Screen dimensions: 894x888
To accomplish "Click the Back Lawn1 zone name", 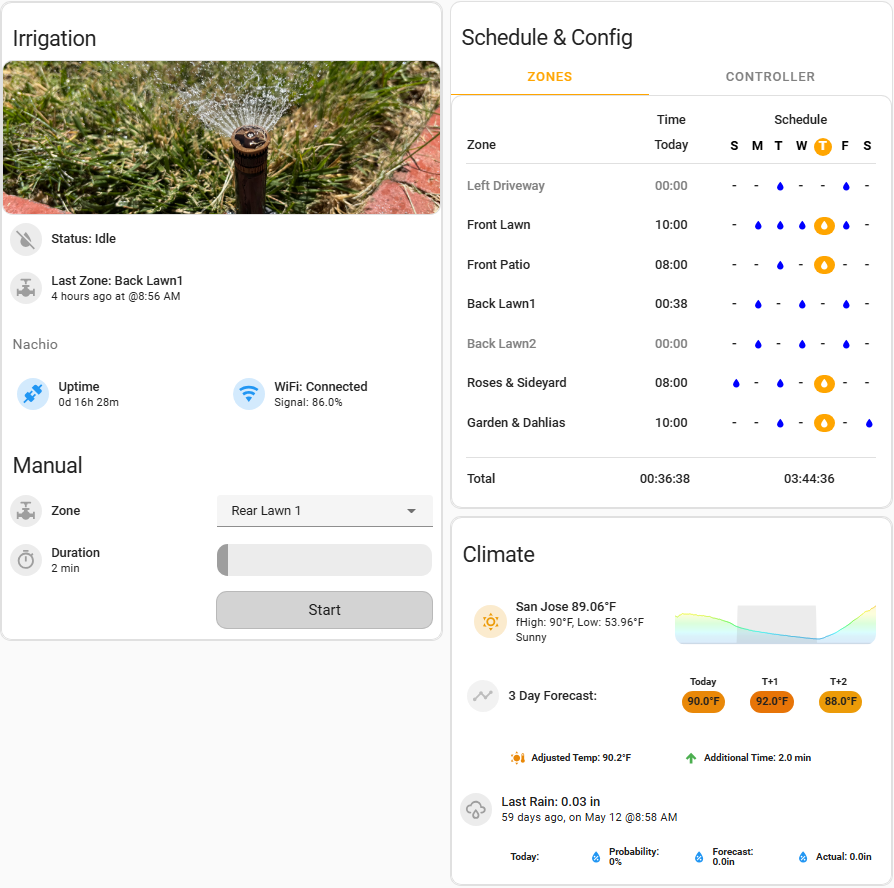I will (x=501, y=304).
